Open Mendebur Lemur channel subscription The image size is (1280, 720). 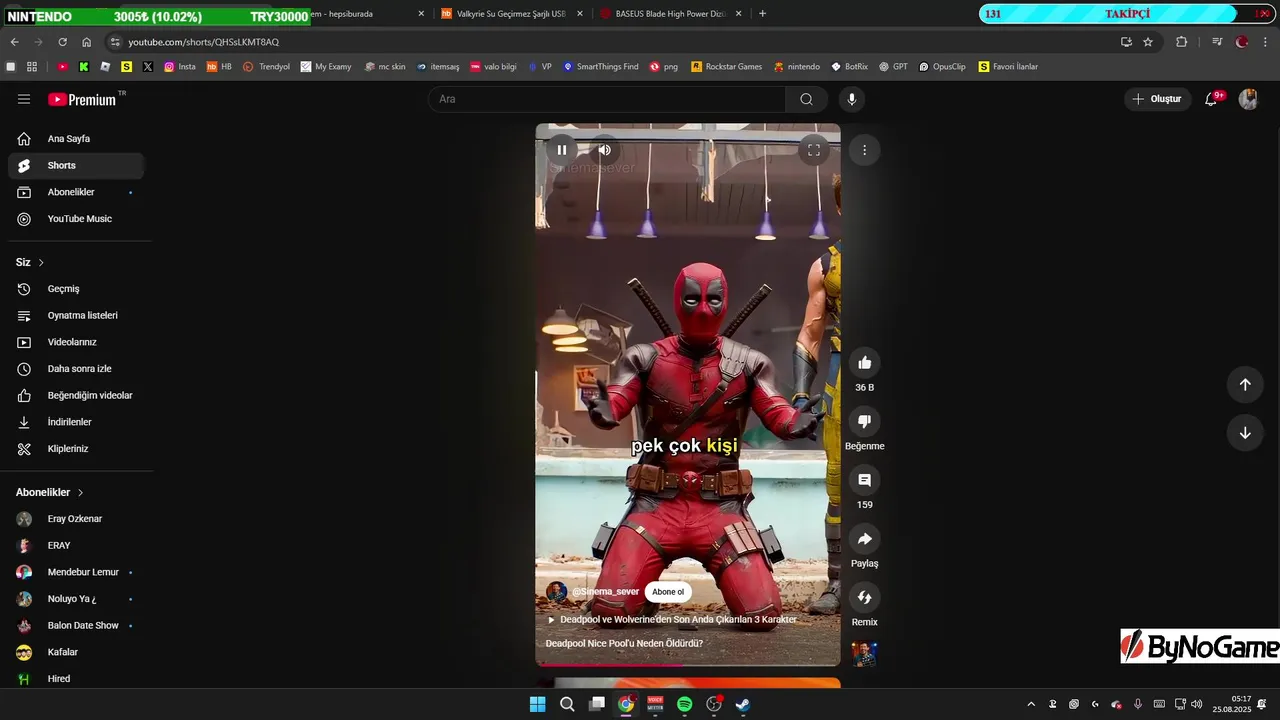76,572
